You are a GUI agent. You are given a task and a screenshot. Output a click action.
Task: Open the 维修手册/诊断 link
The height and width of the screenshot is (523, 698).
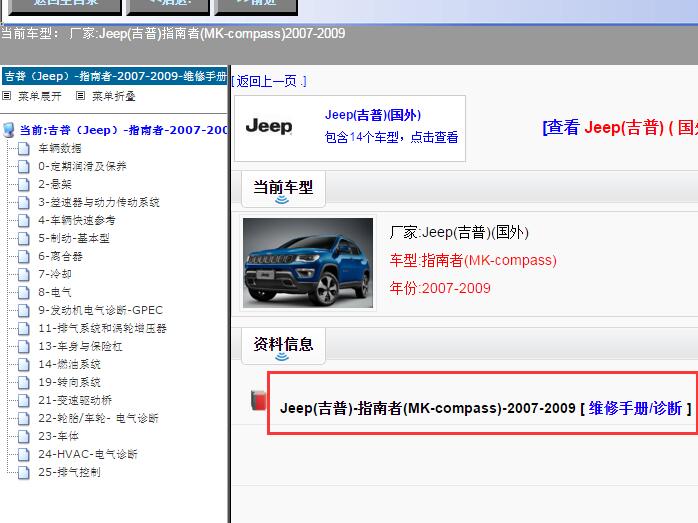[635, 408]
